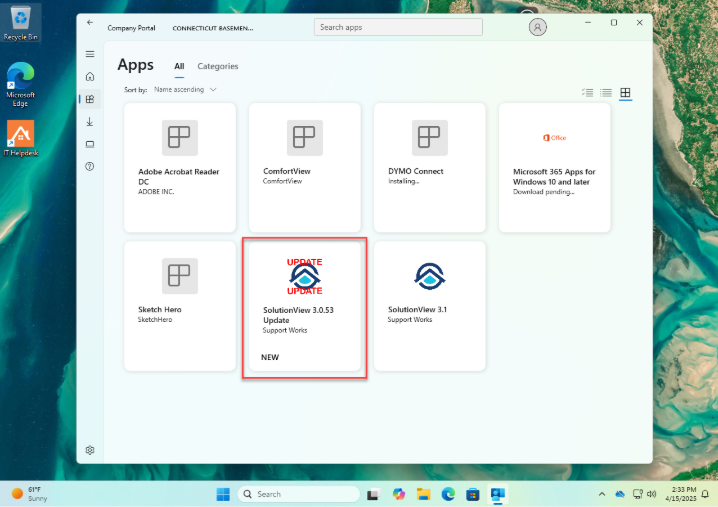This screenshot has width=718, height=507.
Task: Click in the Search apps field
Action: (x=398, y=27)
